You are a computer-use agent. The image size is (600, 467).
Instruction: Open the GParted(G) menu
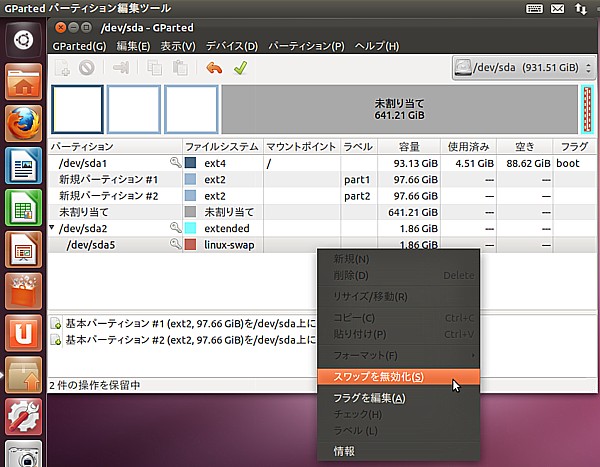80,46
